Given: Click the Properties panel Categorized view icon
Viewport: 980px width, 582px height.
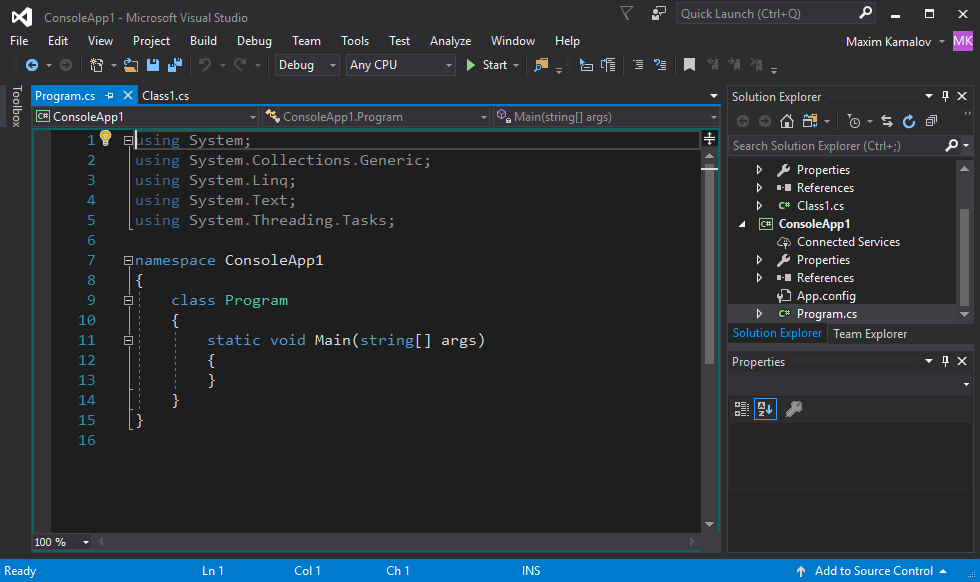Looking at the screenshot, I should (742, 409).
